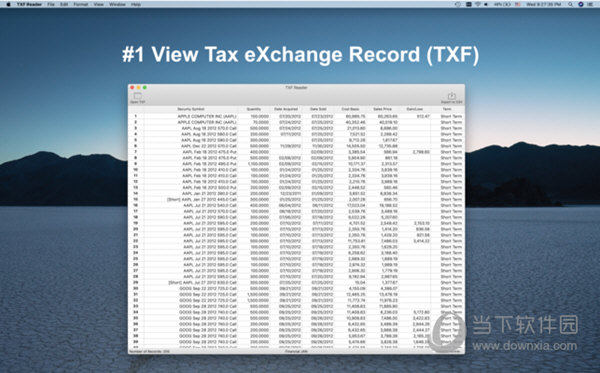The height and width of the screenshot is (373, 600).
Task: Click the Number of Records status text
Action: 150,351
